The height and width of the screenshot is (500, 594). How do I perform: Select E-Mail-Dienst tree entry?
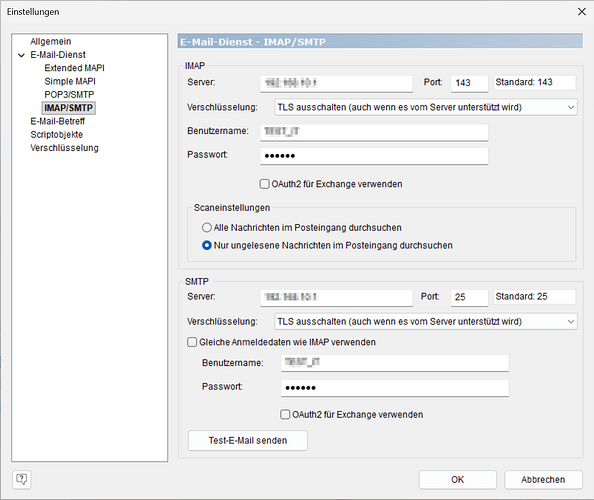pos(58,55)
